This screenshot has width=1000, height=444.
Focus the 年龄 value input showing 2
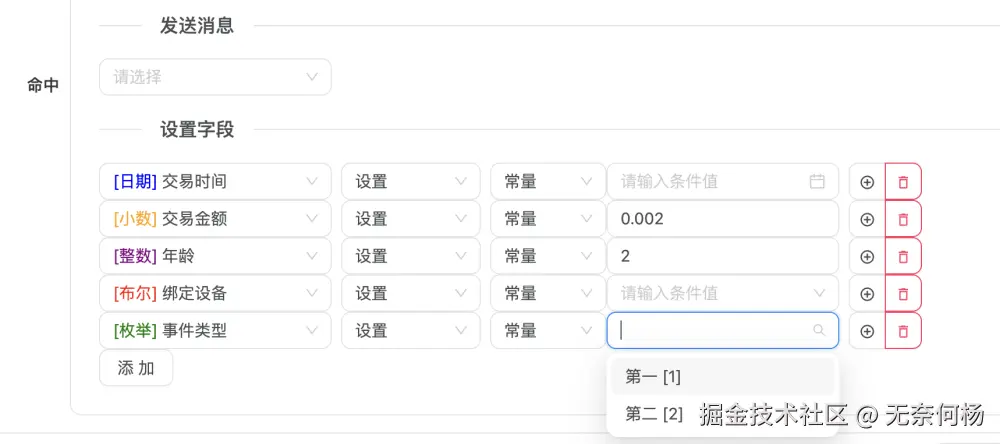coord(722,256)
